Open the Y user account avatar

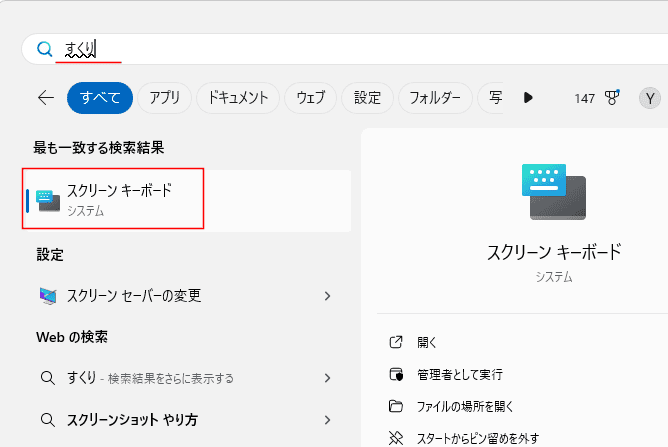[650, 98]
